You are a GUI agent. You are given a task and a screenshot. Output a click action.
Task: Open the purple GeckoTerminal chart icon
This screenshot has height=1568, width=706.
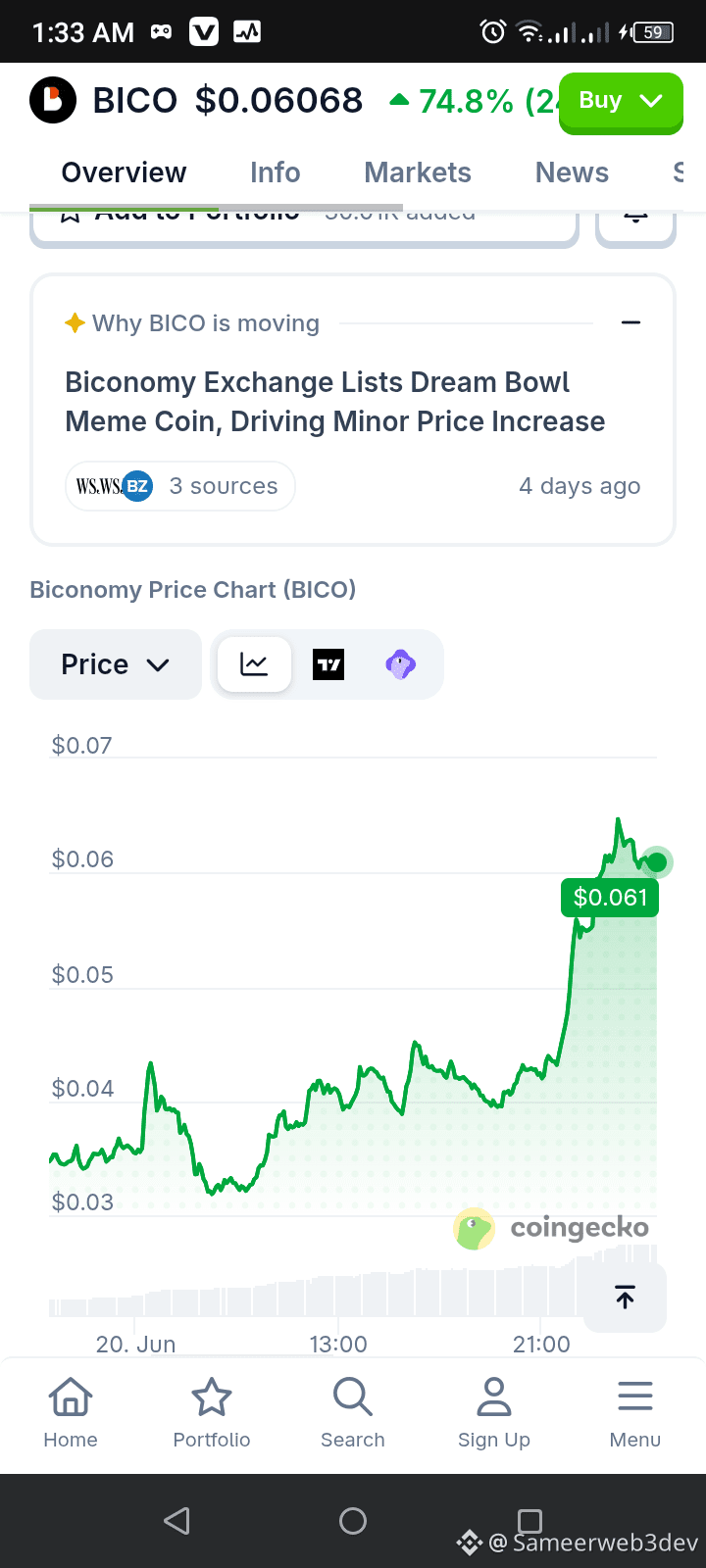400,664
